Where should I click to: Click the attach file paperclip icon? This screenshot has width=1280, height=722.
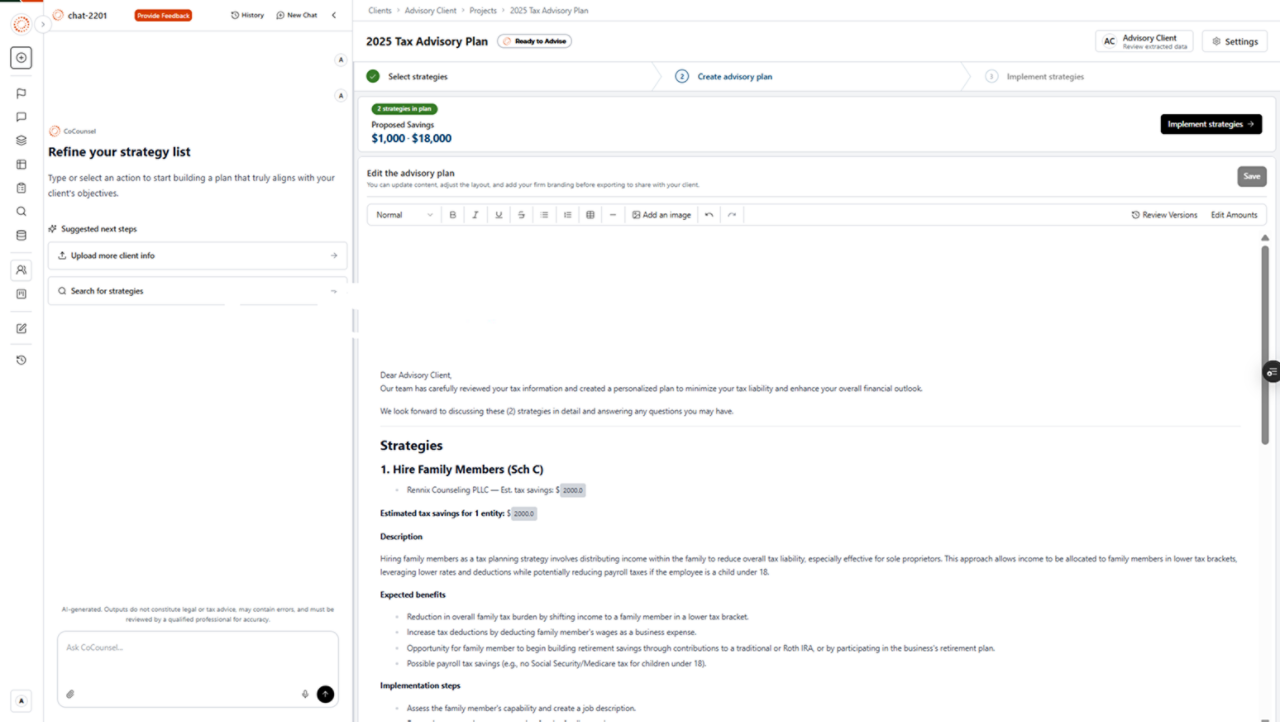(70, 694)
